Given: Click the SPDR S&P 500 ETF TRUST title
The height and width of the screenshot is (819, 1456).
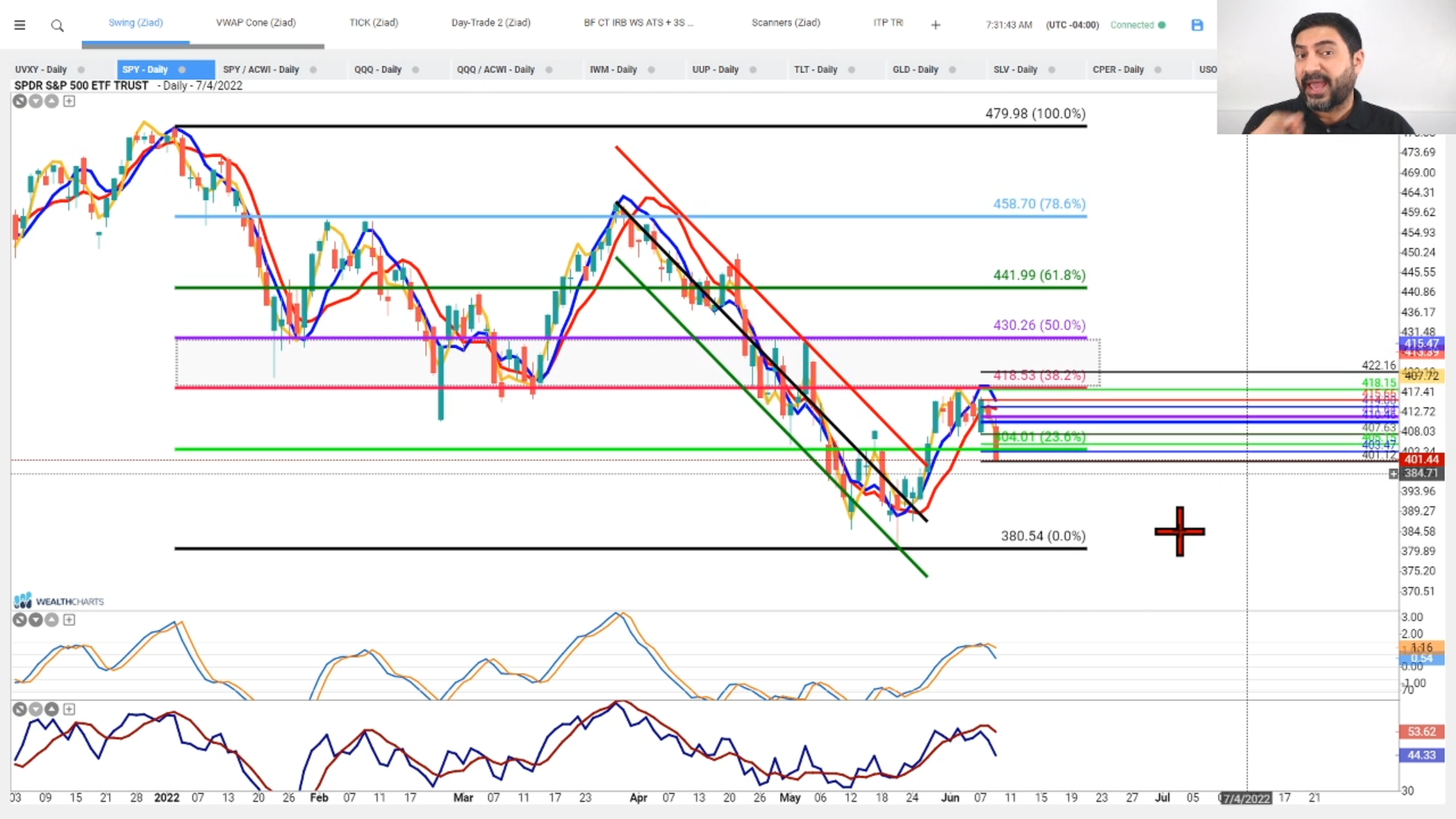Looking at the screenshot, I should click(x=81, y=86).
